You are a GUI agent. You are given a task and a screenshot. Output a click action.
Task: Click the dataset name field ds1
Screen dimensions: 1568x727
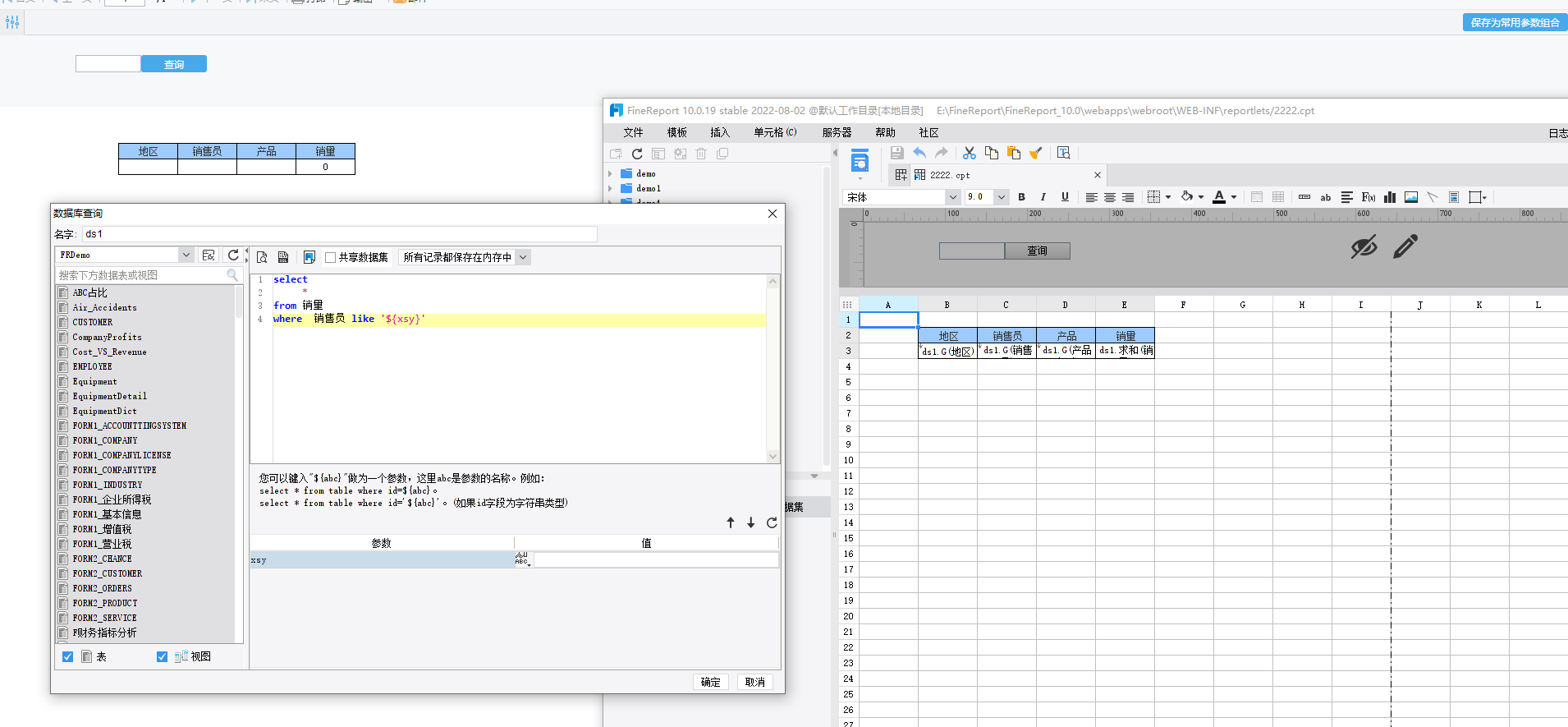point(339,234)
